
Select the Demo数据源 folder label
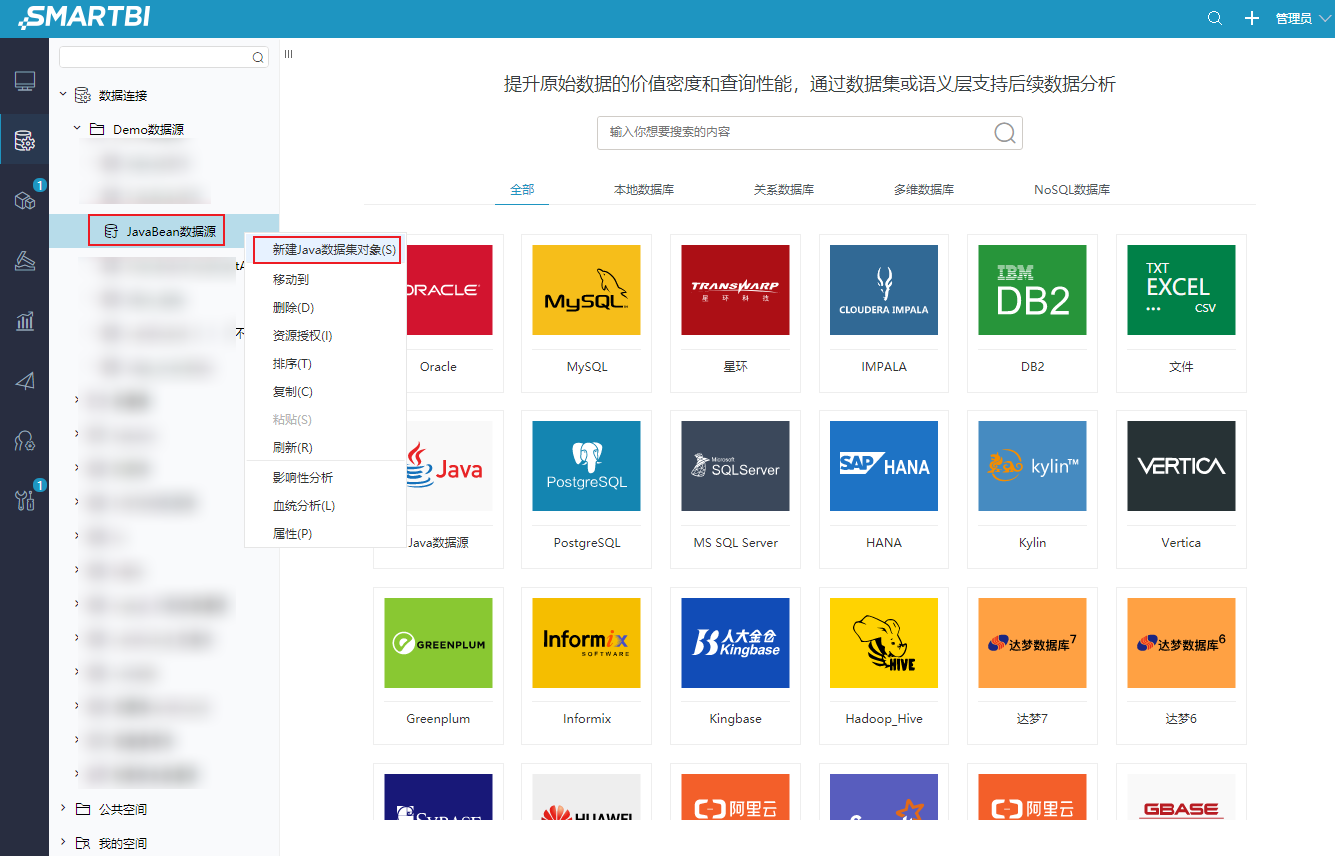pyautogui.click(x=148, y=129)
